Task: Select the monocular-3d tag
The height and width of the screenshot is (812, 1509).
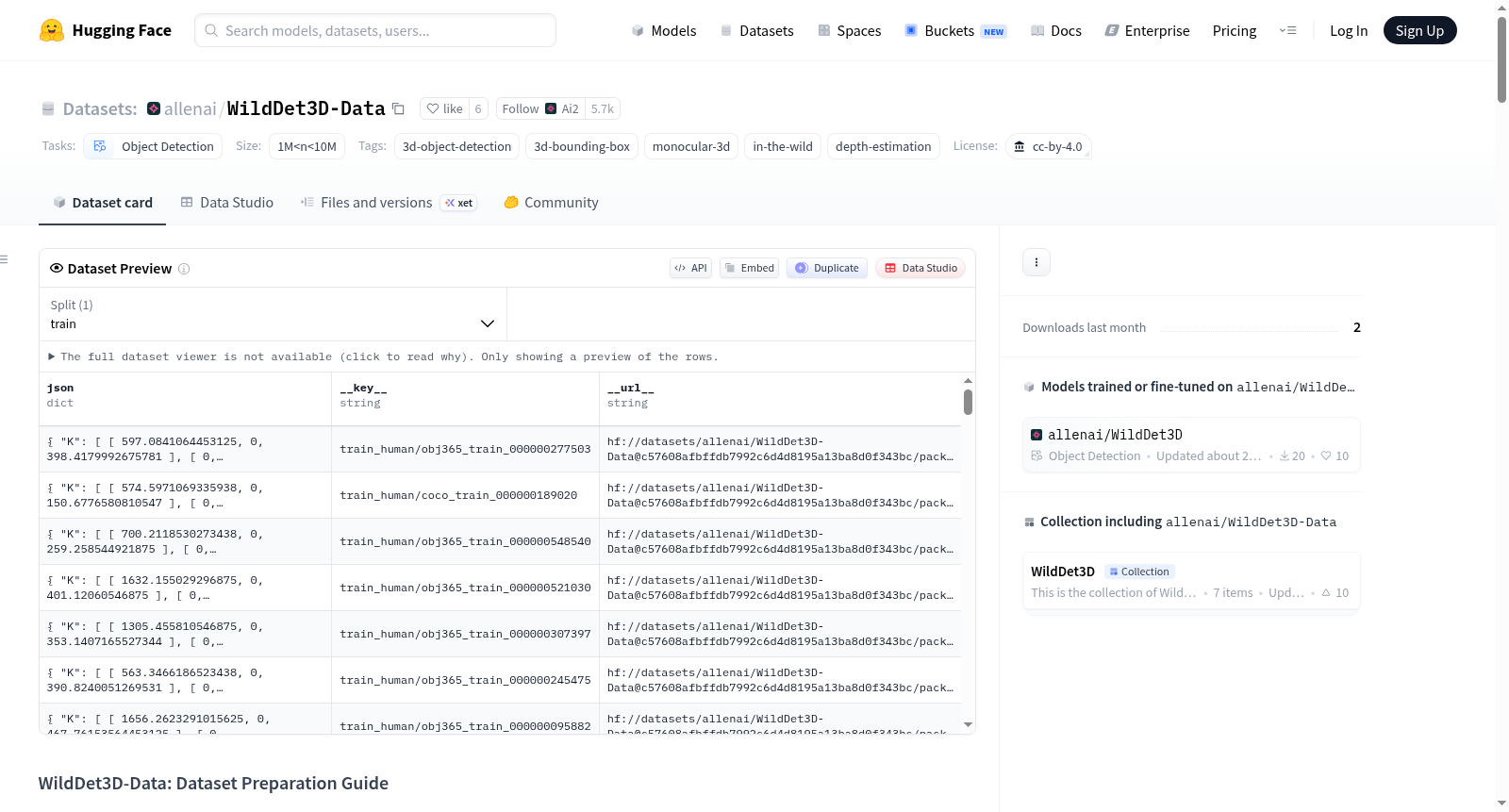Action: [x=691, y=146]
